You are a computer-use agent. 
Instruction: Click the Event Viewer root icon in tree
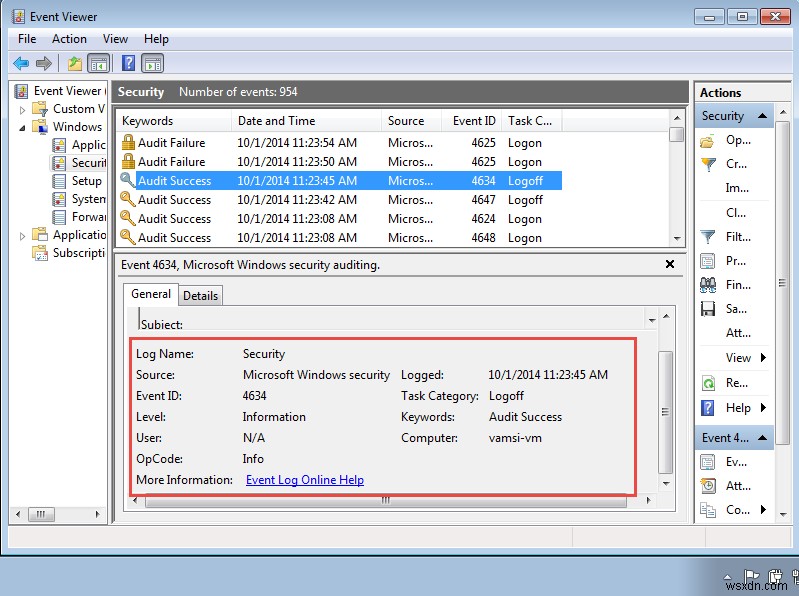21,91
